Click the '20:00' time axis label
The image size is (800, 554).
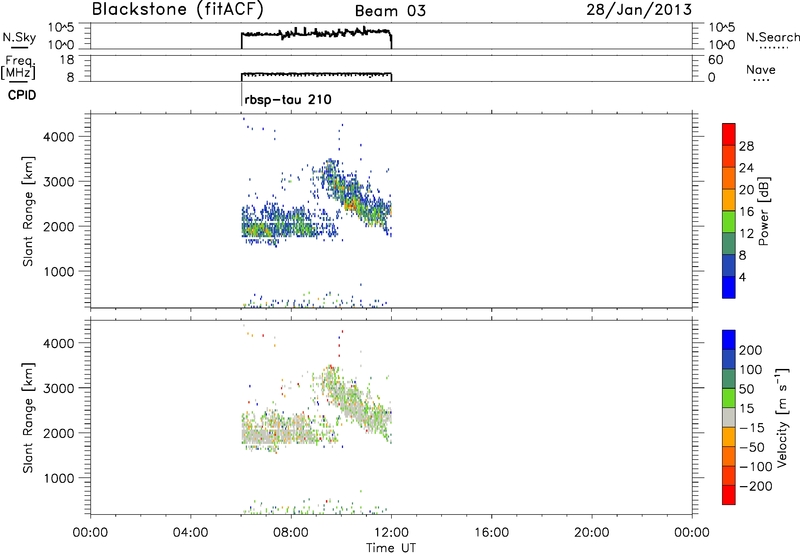tap(591, 533)
